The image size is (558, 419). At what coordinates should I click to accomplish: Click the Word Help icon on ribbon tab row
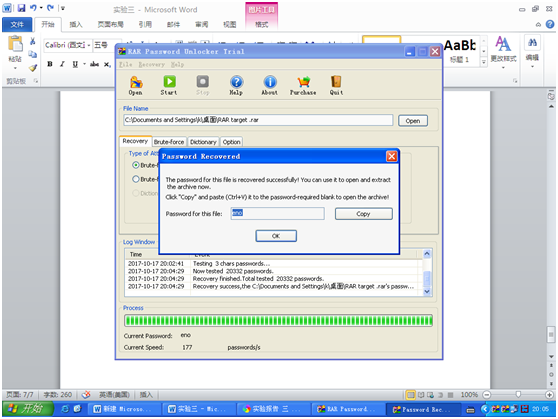pos(550,24)
